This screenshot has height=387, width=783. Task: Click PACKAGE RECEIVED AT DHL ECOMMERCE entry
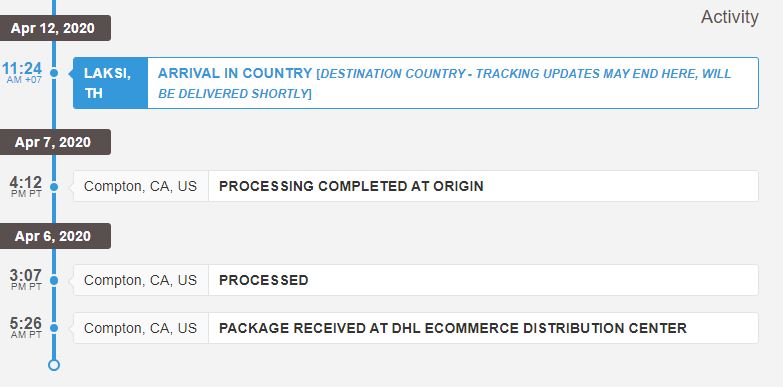coord(483,328)
